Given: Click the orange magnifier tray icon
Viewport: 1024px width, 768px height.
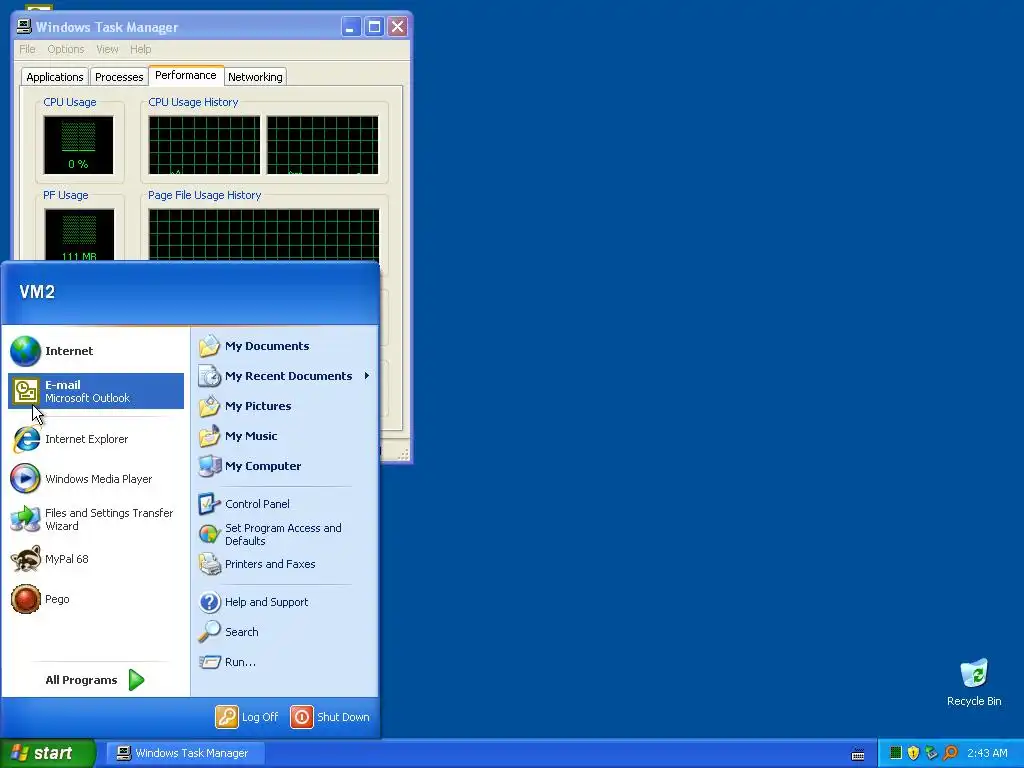Looking at the screenshot, I should tap(950, 753).
